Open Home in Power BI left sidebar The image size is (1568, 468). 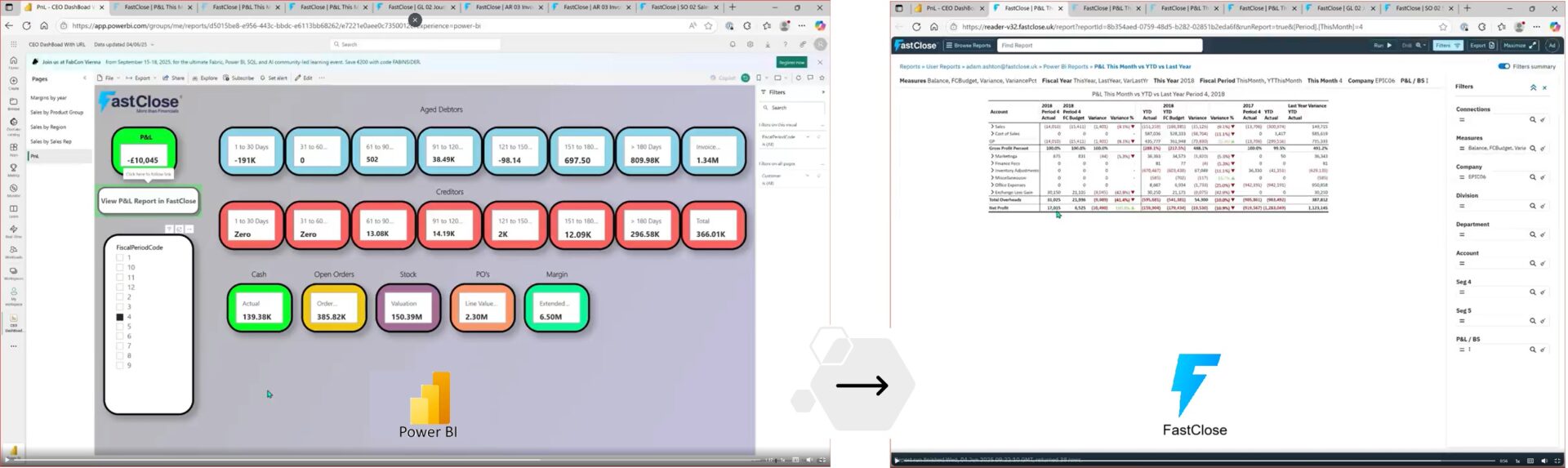coord(13,61)
